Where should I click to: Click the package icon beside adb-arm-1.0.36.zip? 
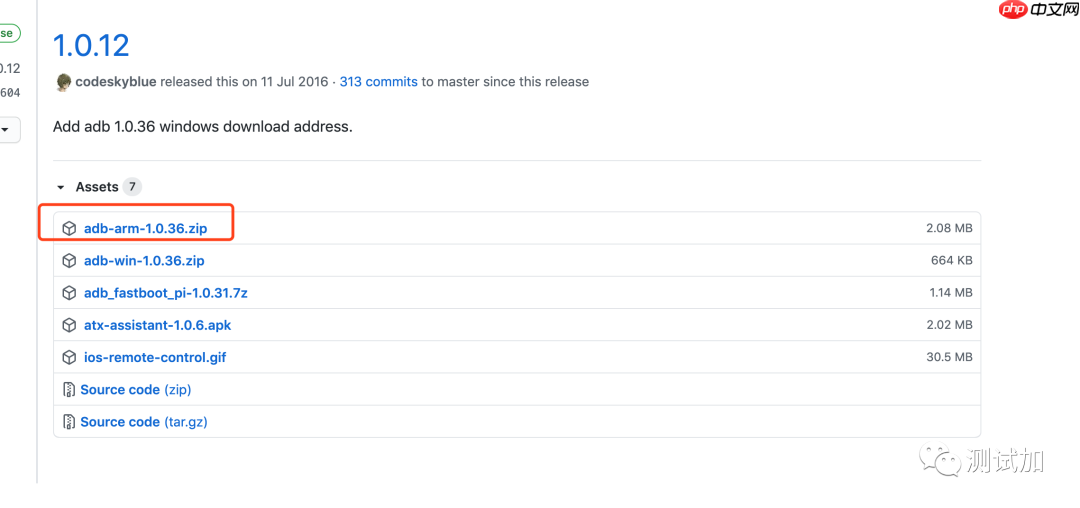click(69, 229)
